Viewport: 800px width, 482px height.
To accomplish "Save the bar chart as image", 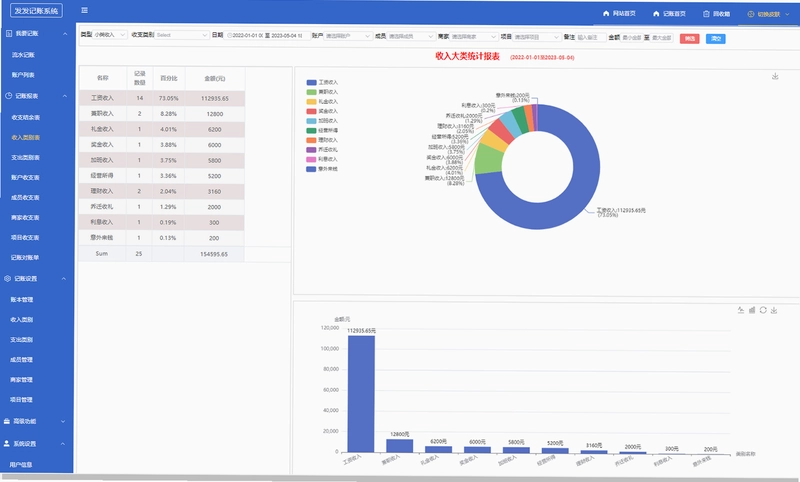I will click(x=774, y=310).
